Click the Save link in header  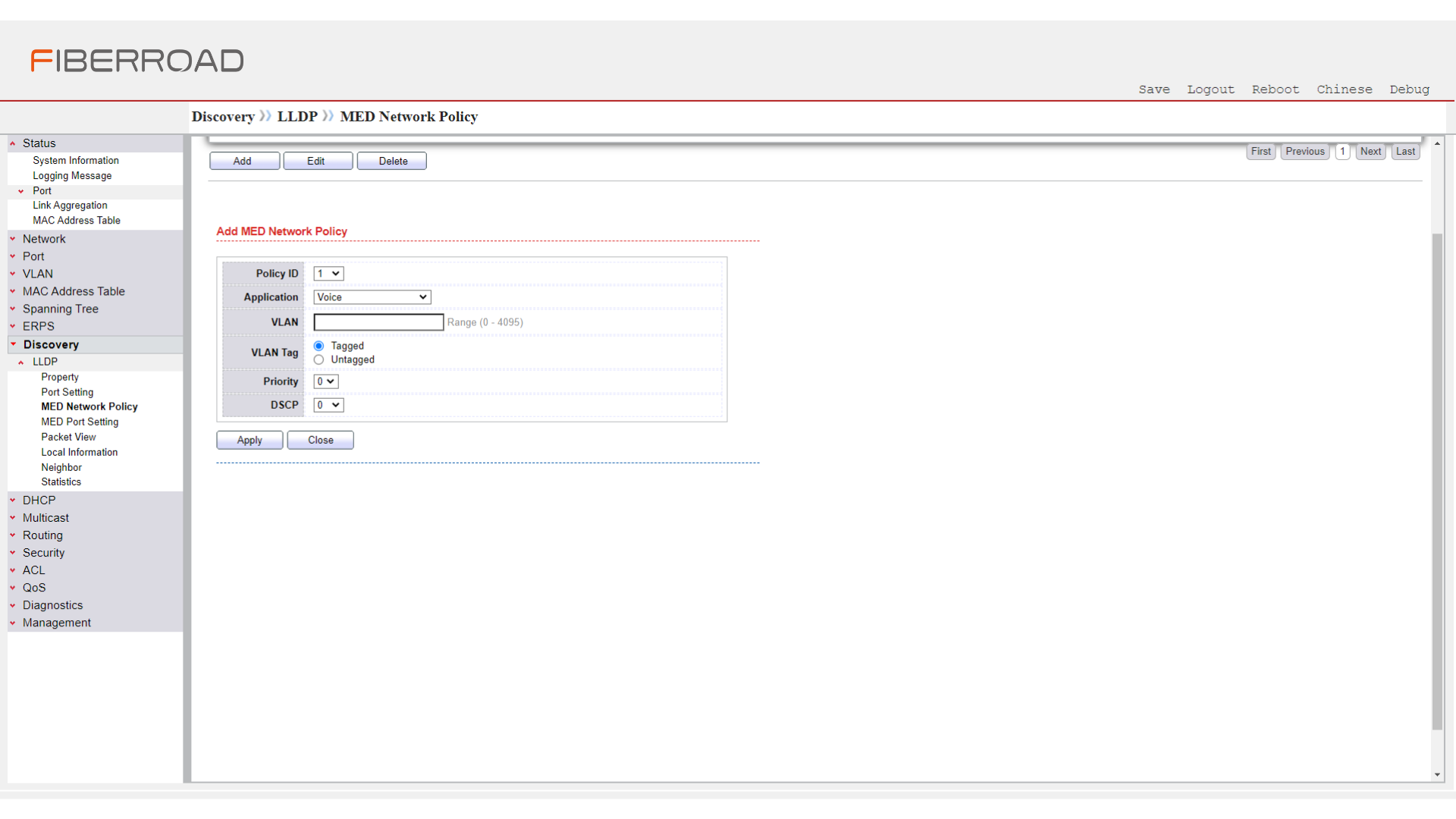(1153, 89)
